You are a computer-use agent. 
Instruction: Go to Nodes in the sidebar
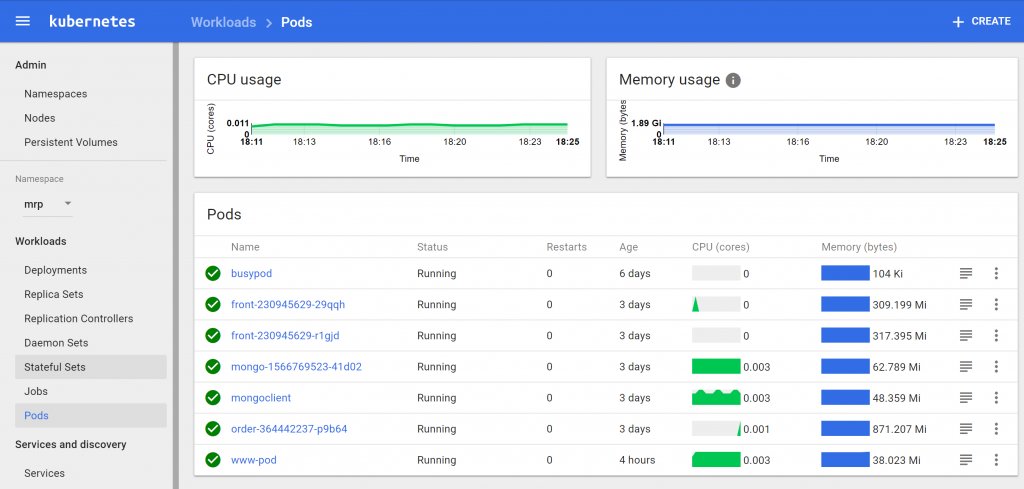point(40,118)
